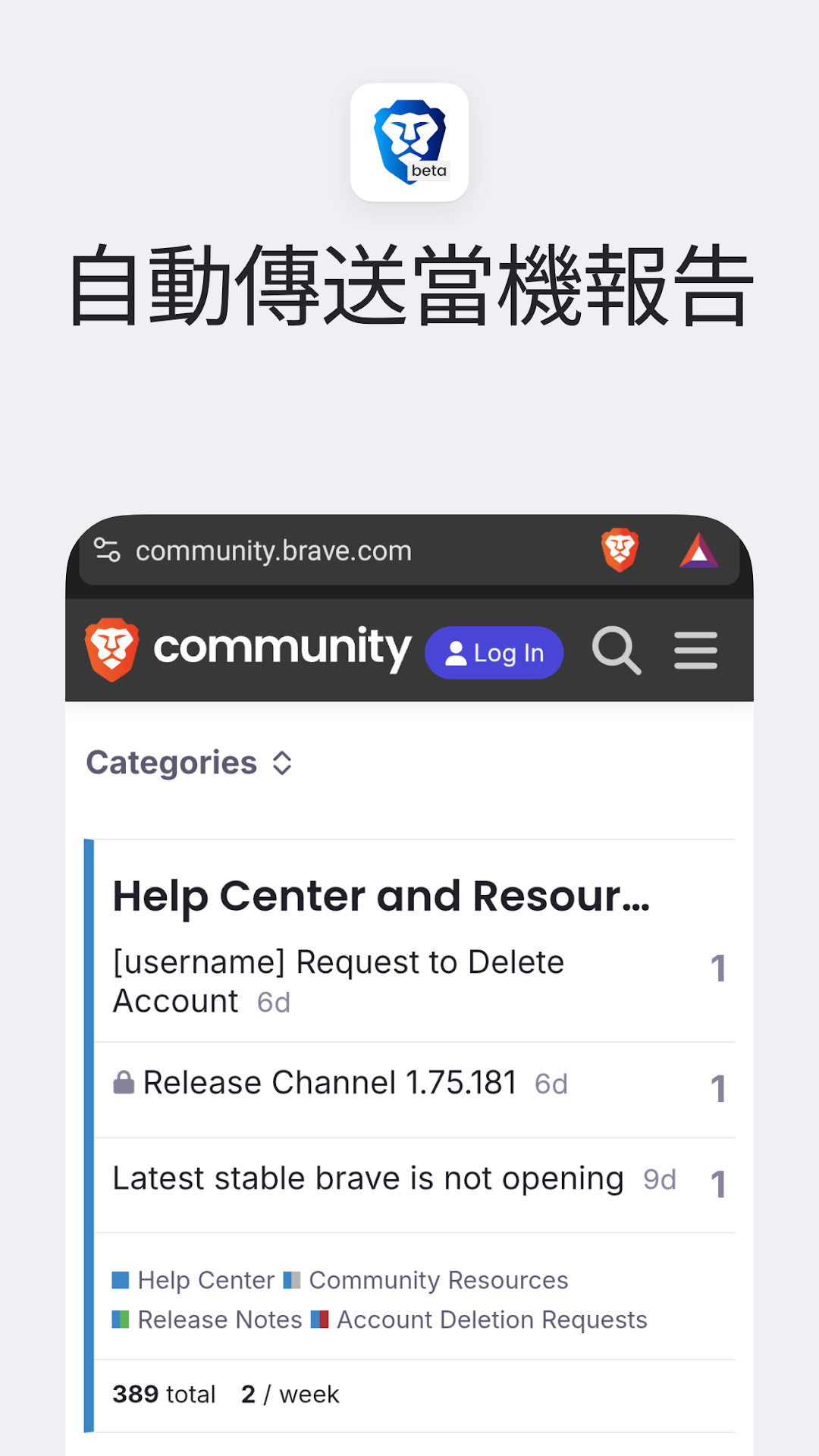Click the Log In button
Screen dimensions: 819x1456
[494, 652]
